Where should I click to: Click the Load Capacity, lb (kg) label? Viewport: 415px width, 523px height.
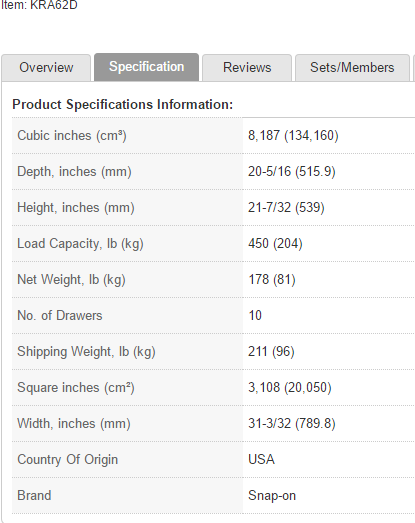point(80,244)
